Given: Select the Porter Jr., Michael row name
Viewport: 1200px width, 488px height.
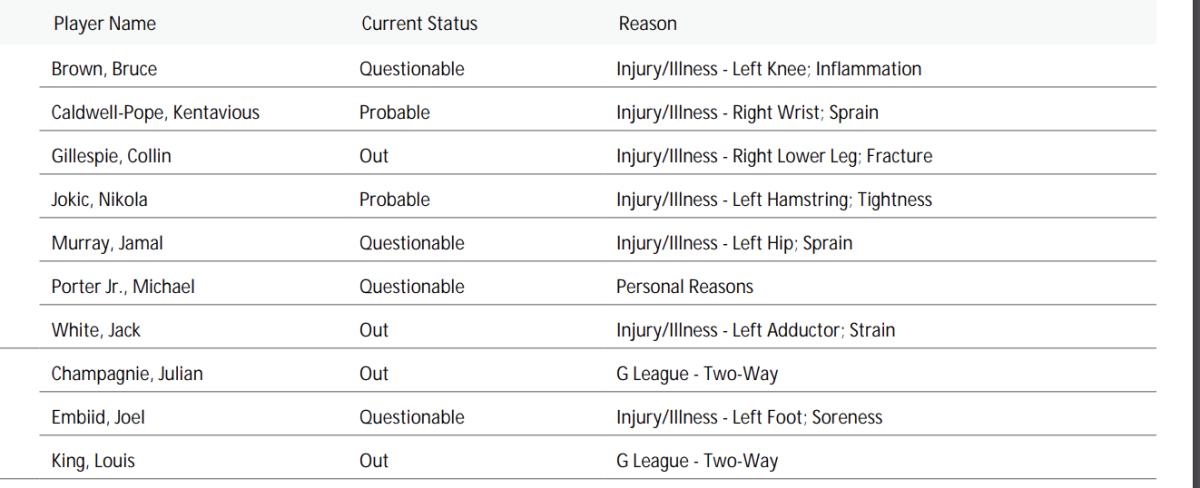Looking at the screenshot, I should point(122,287).
